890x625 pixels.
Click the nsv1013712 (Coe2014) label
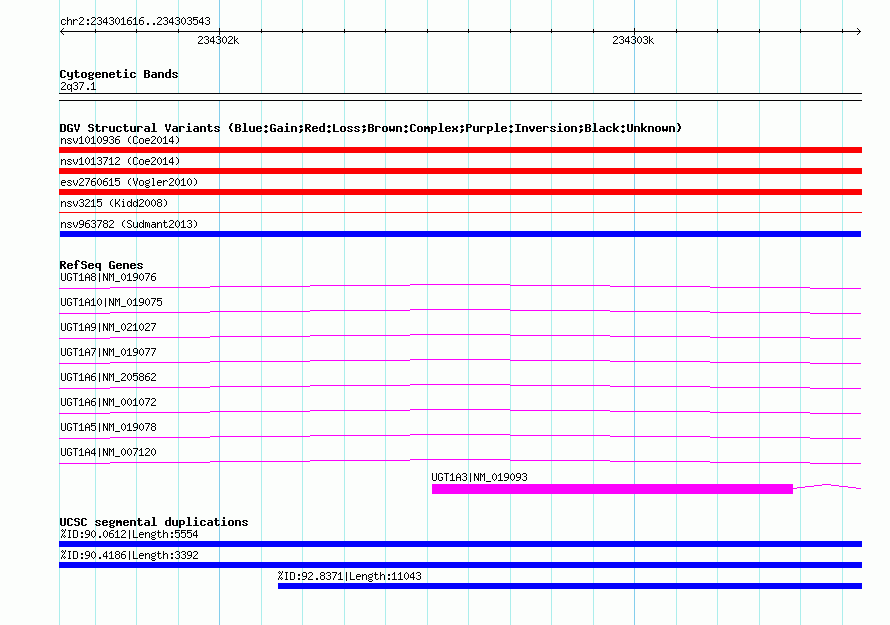pos(120,161)
